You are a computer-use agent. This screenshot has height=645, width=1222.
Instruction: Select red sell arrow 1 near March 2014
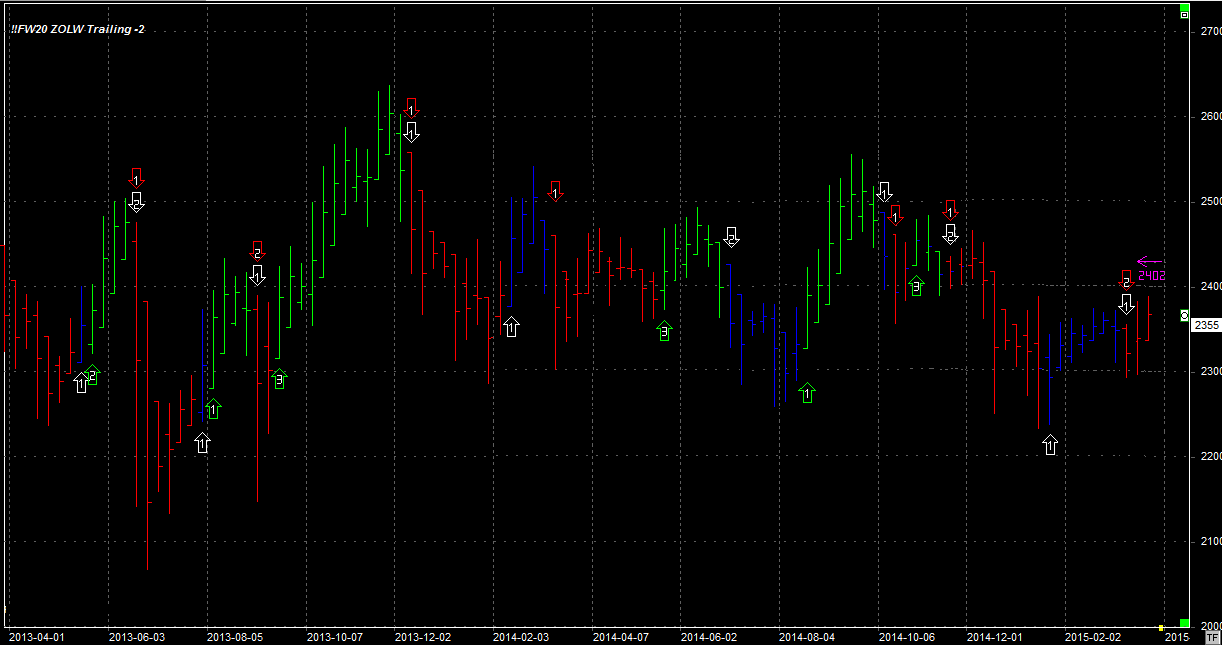pos(555,191)
